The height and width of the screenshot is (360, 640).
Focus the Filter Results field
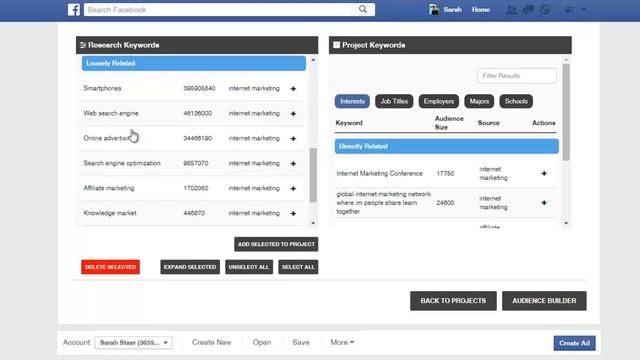tap(516, 76)
